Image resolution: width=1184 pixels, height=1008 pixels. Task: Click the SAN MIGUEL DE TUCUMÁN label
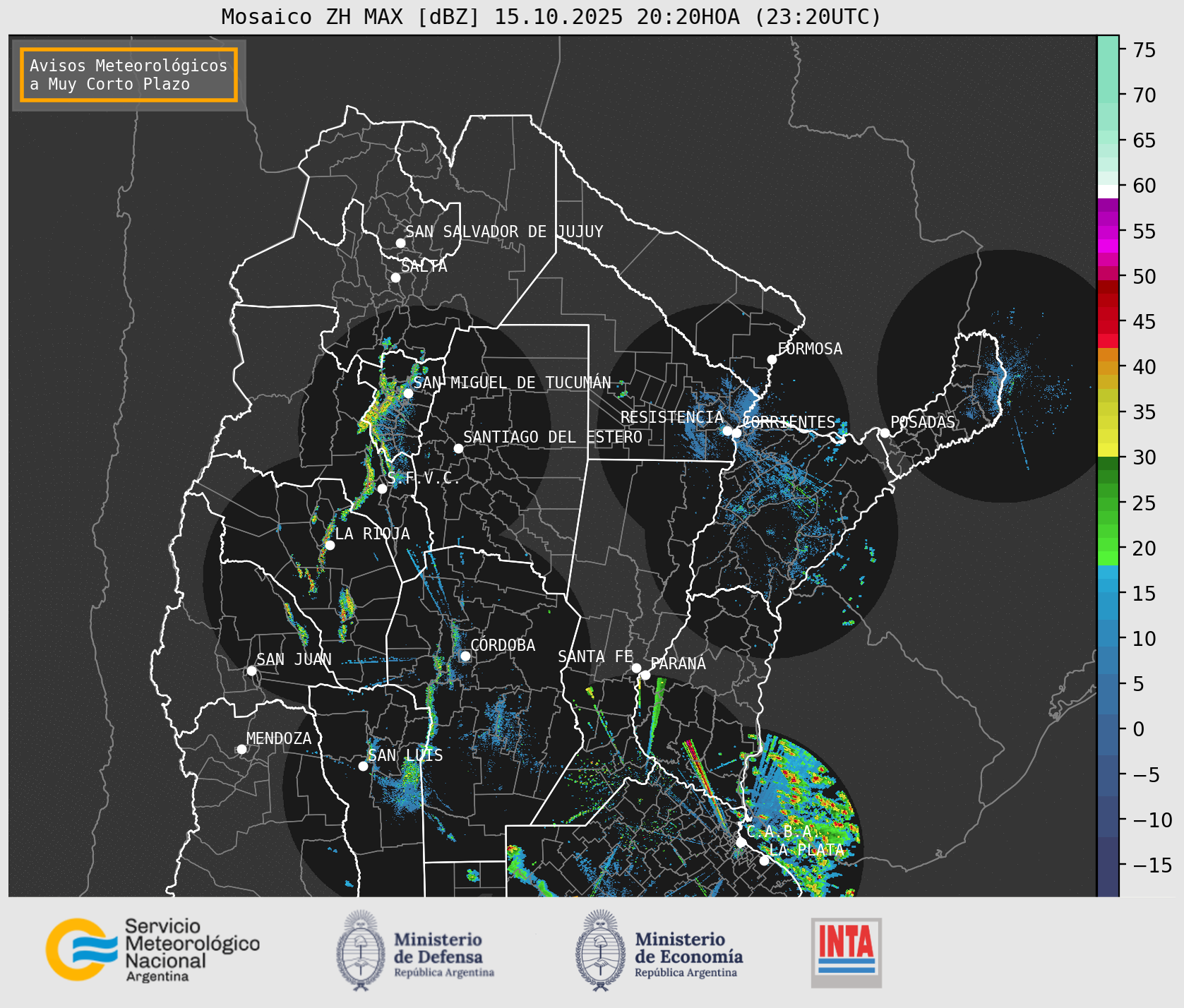(512, 383)
